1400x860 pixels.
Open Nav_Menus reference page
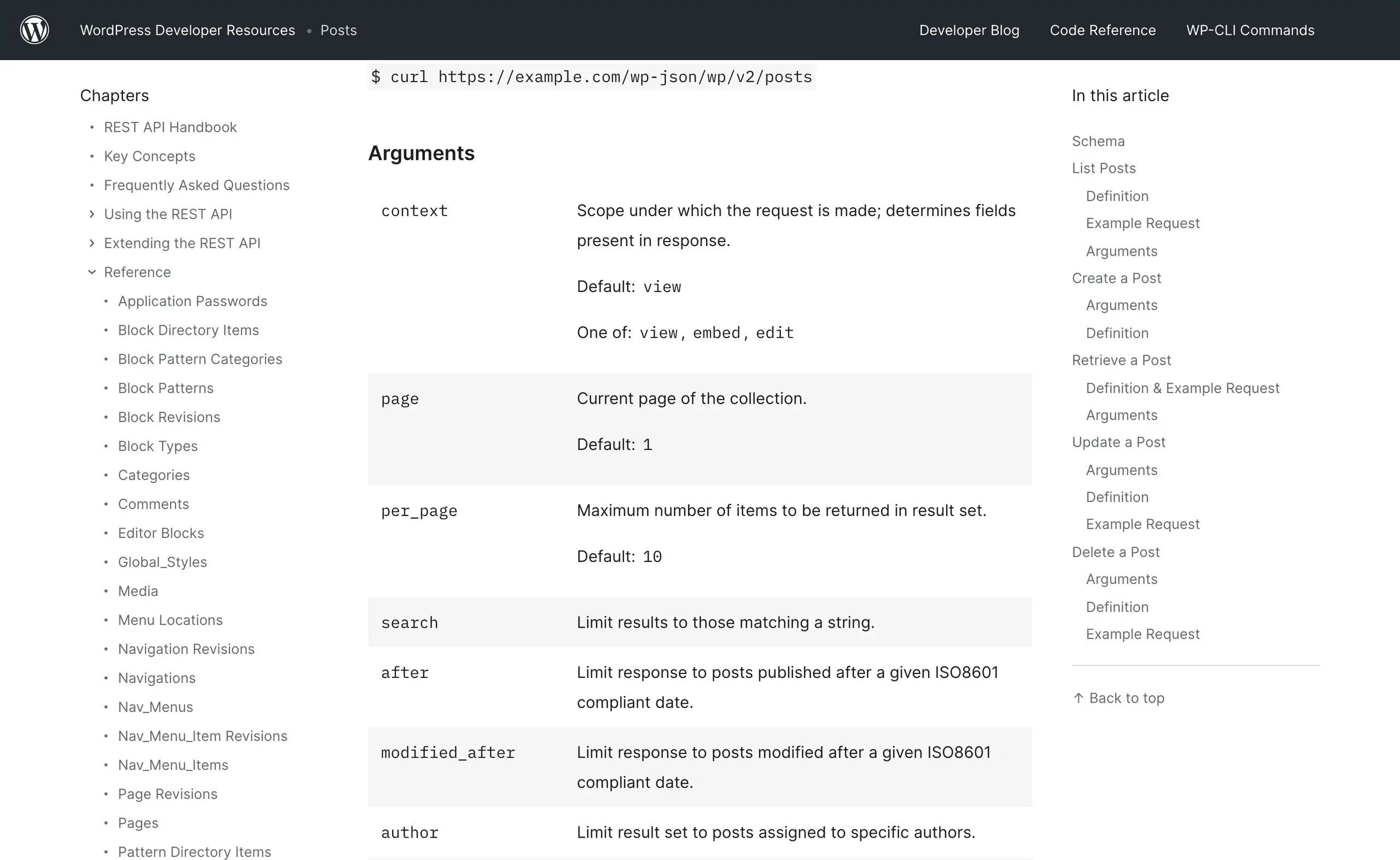(x=155, y=707)
